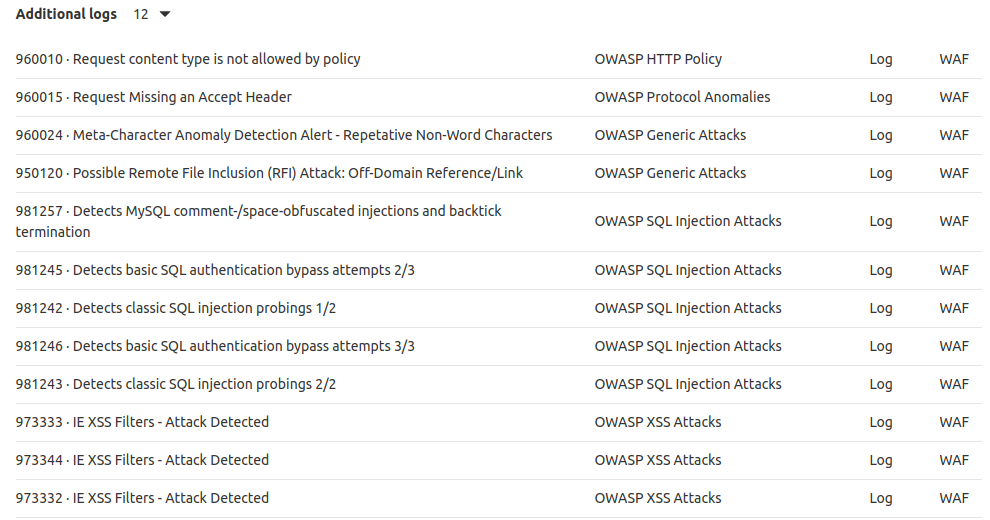Open rule 981243 classic SQL injection probings 2/2
The height and width of the screenshot is (520, 990).
click(x=175, y=384)
